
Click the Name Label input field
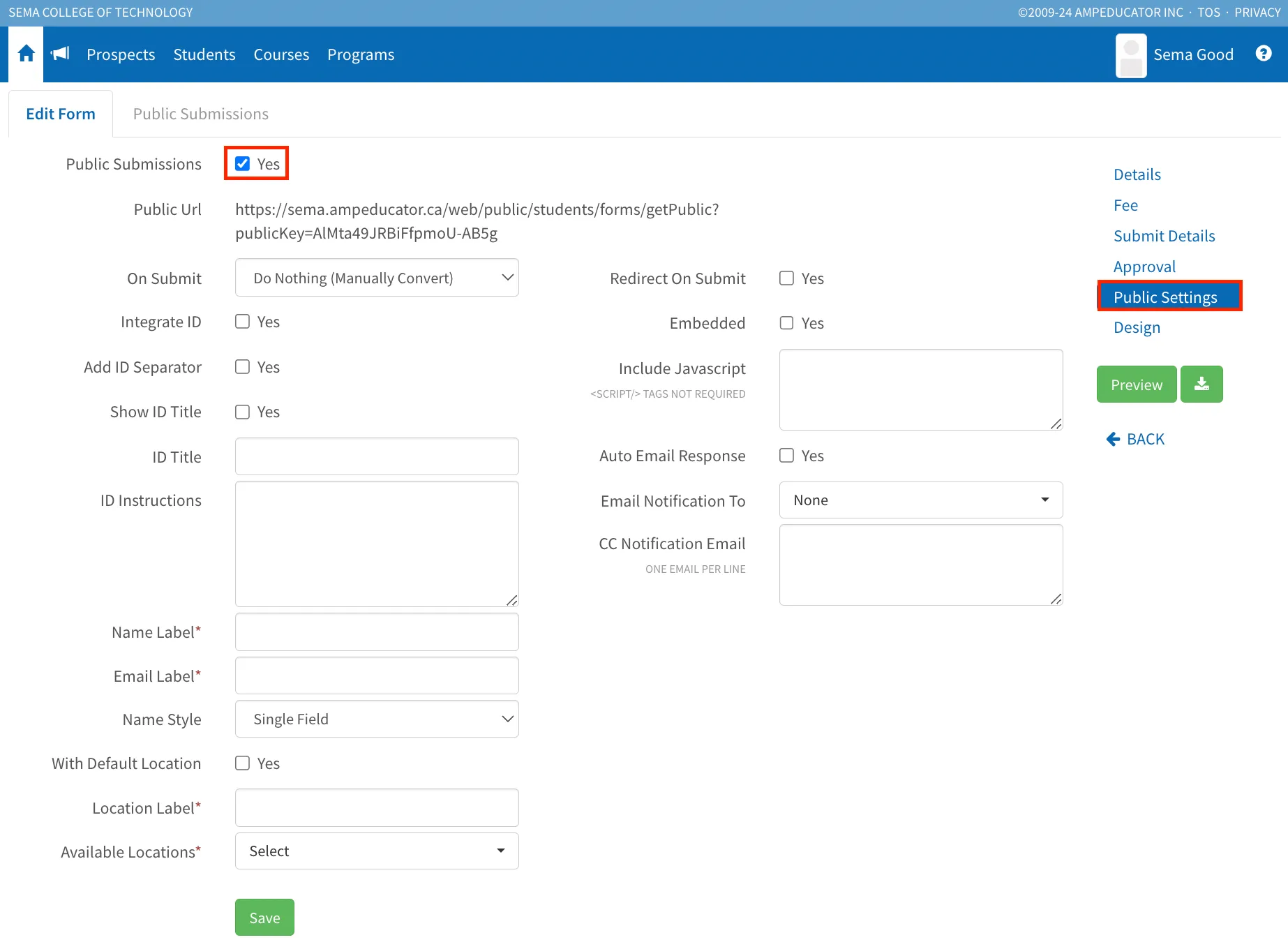click(377, 632)
